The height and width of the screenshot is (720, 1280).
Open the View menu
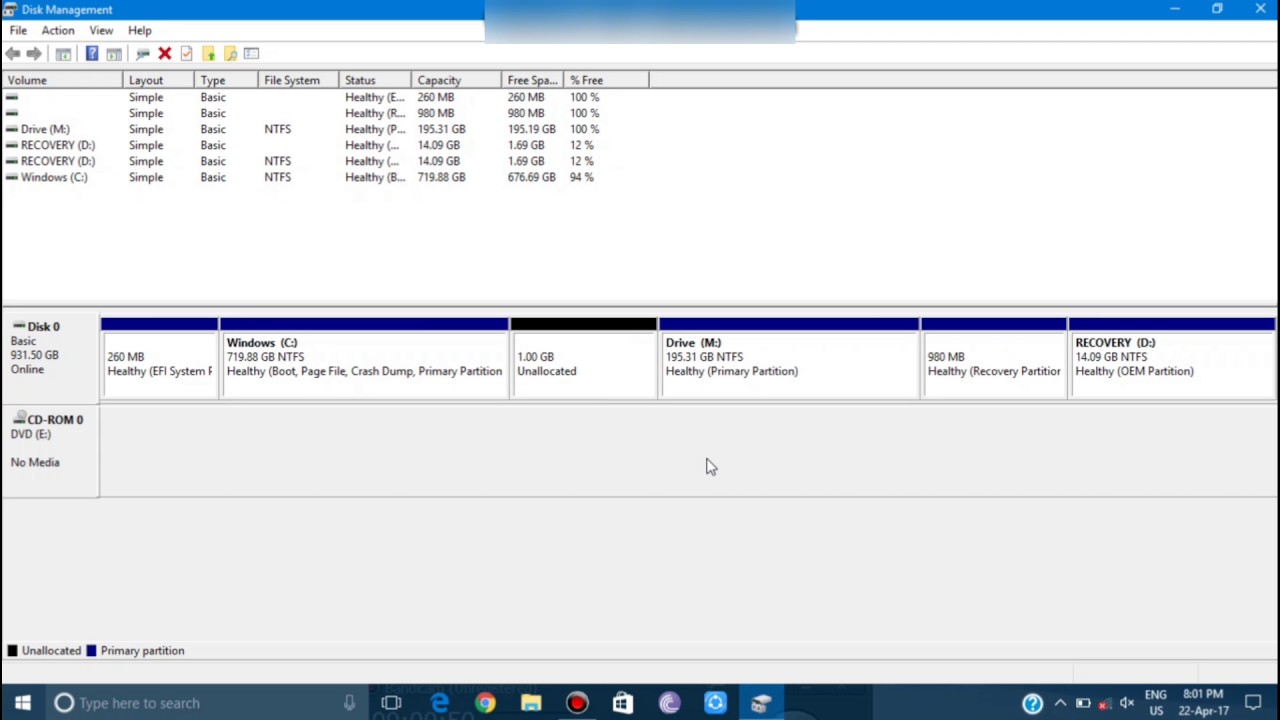101,31
